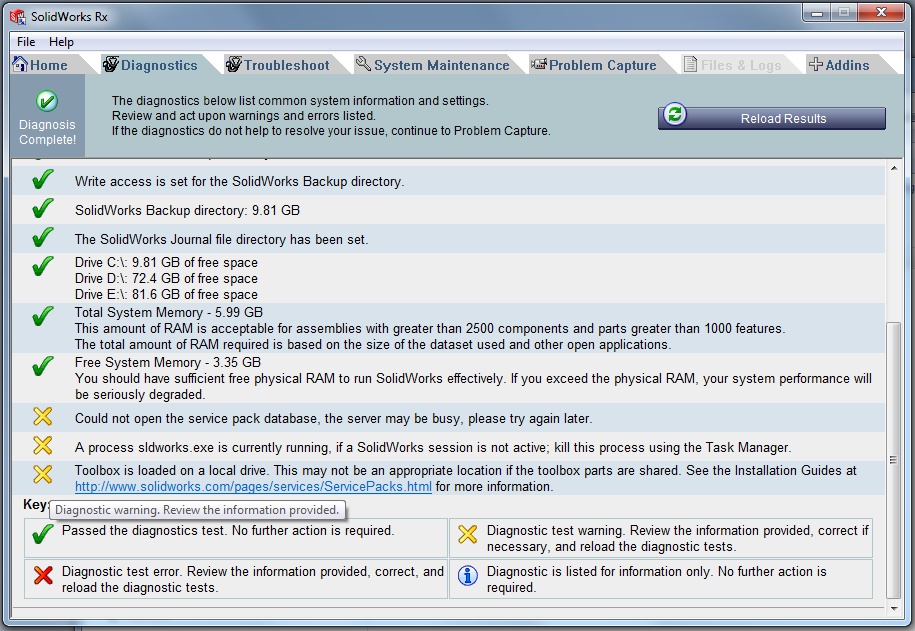This screenshot has width=915, height=631.
Task: Click the document icon on Files & Logs tab
Action: pyautogui.click(x=690, y=64)
